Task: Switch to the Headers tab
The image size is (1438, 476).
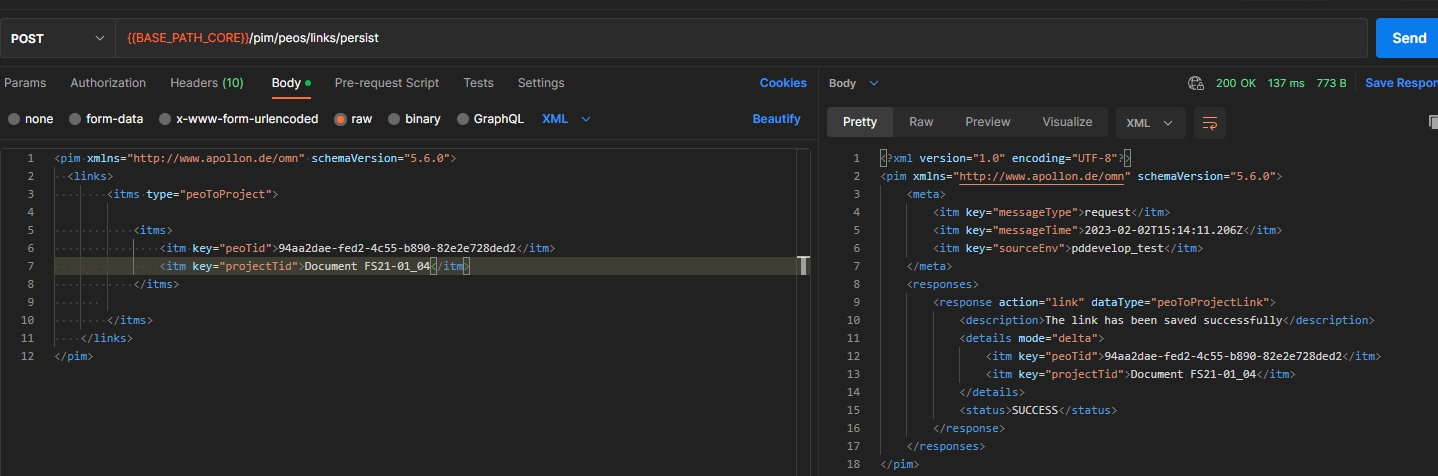Action: tap(206, 83)
